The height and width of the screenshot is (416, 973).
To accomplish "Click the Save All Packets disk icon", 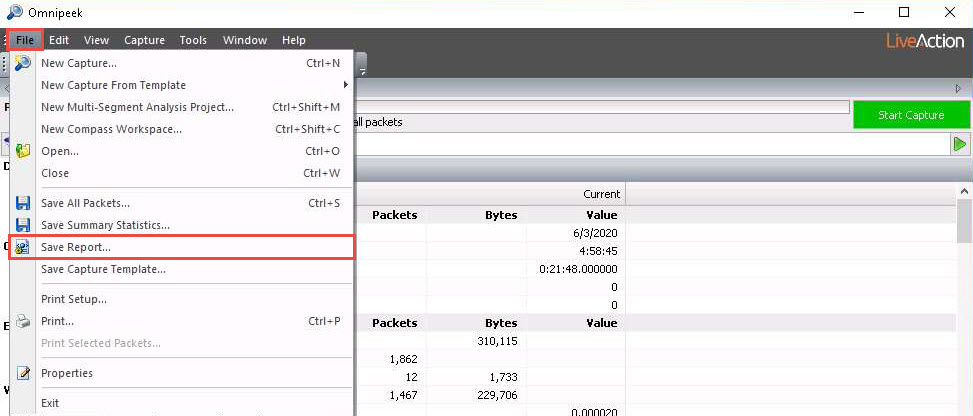I will [x=23, y=203].
